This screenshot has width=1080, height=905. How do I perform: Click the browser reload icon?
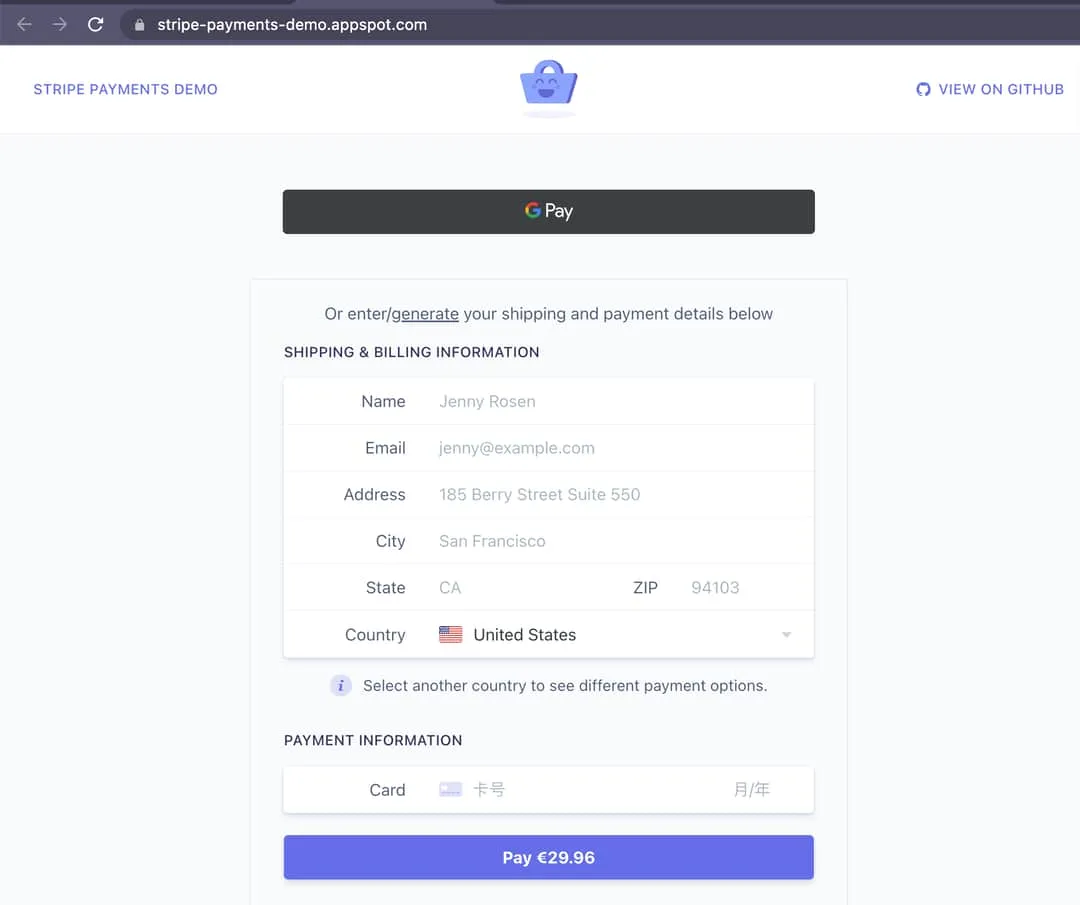click(95, 25)
